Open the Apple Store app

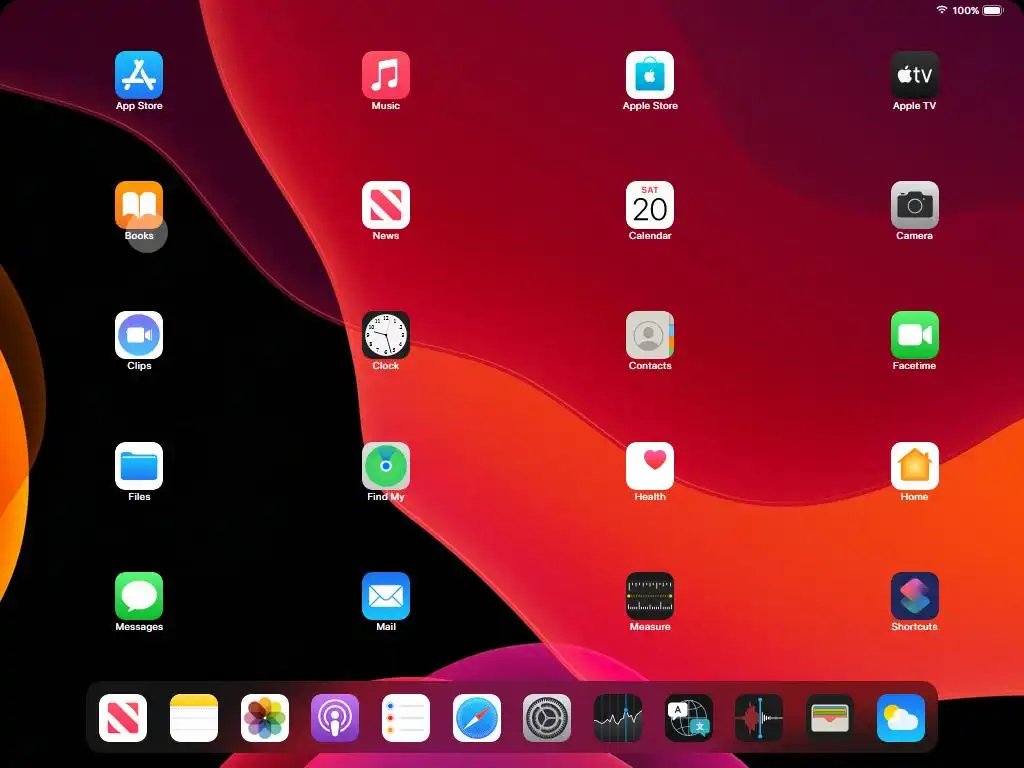(650, 75)
